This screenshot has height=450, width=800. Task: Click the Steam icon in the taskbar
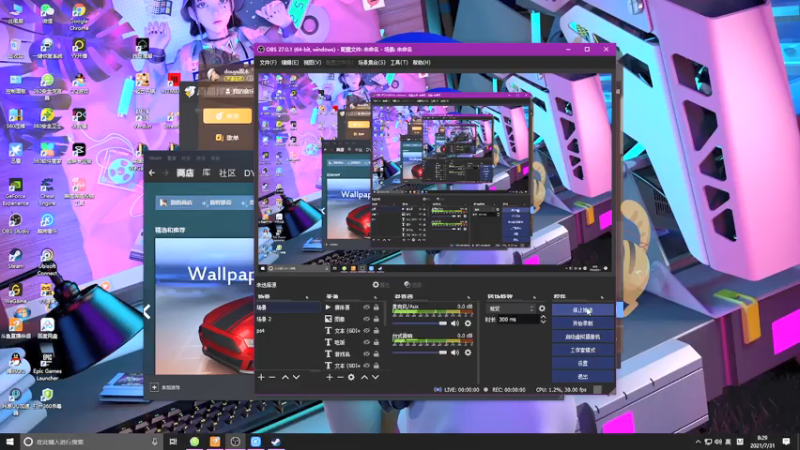(x=276, y=441)
